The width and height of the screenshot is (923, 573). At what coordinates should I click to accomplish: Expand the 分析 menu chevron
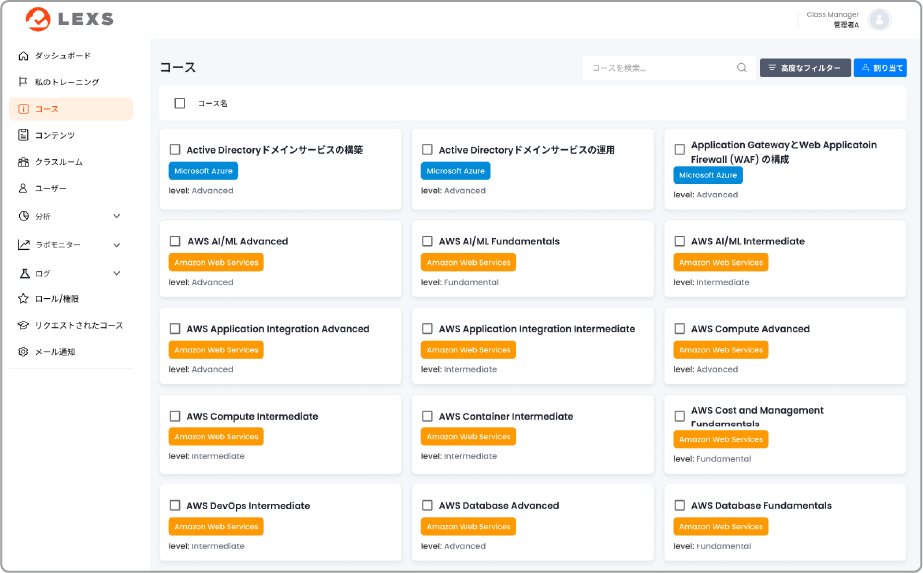click(117, 216)
